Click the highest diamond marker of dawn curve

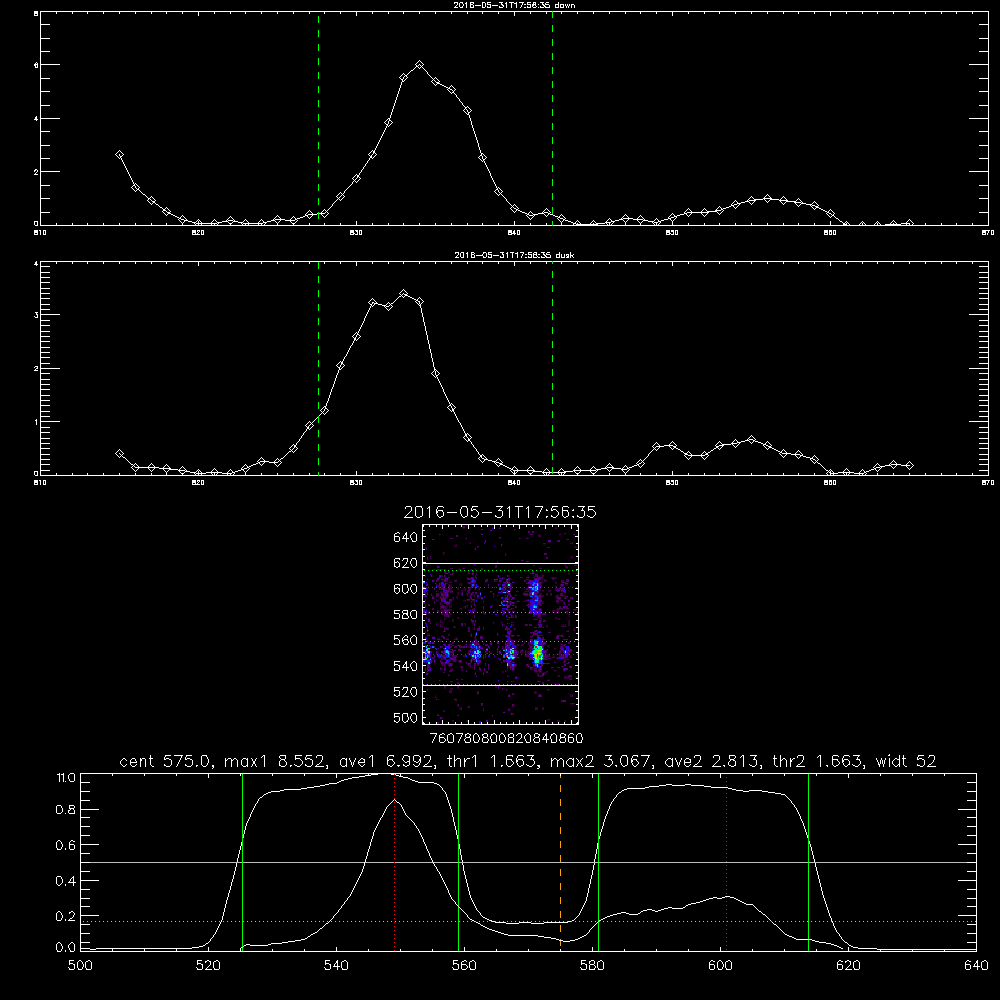pyautogui.click(x=419, y=64)
